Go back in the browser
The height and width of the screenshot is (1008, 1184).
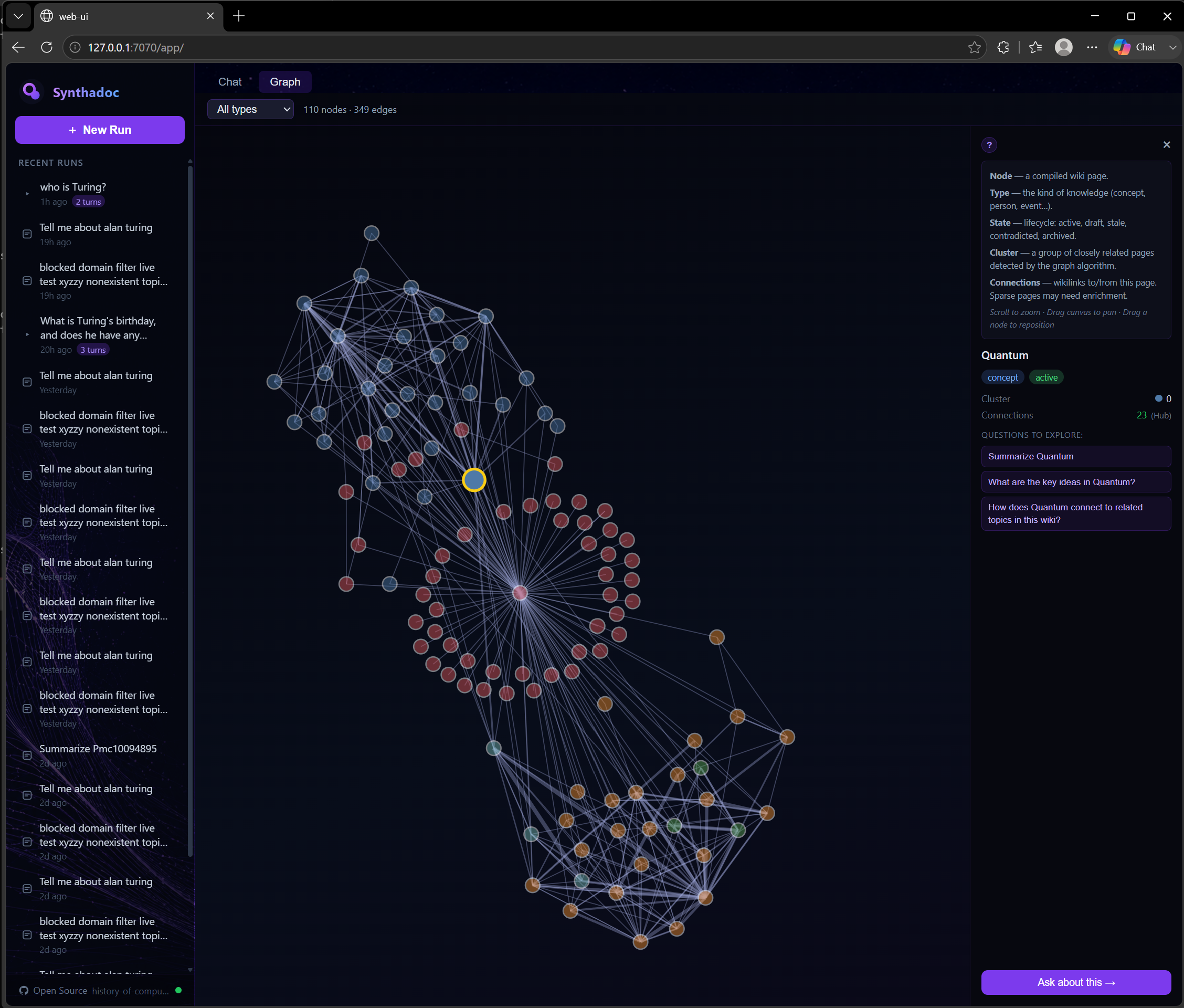[18, 47]
